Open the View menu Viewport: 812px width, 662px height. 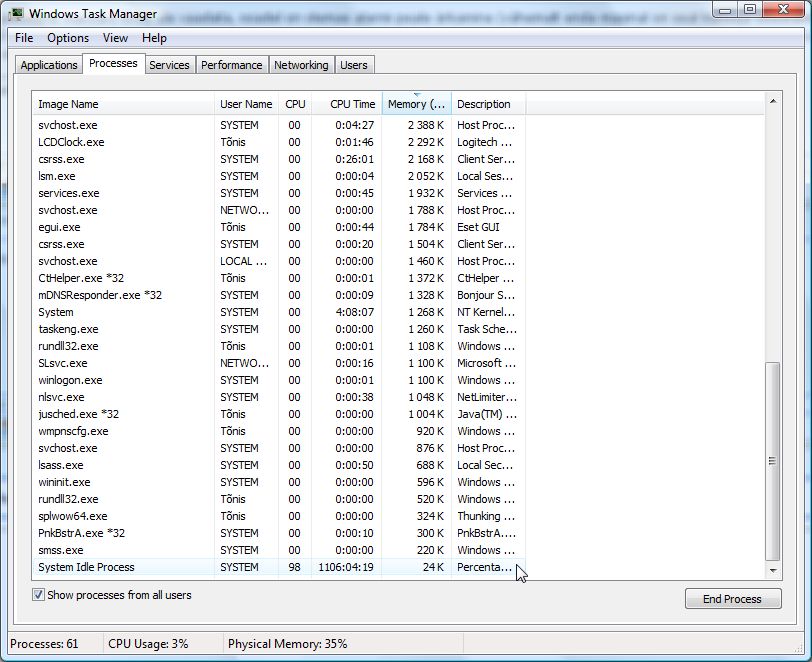coord(115,38)
